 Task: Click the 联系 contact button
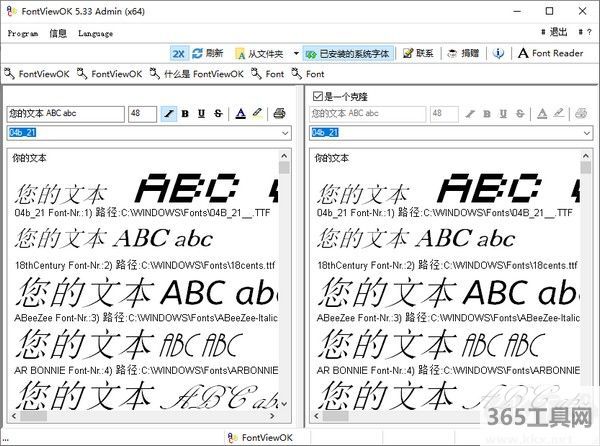click(x=418, y=53)
